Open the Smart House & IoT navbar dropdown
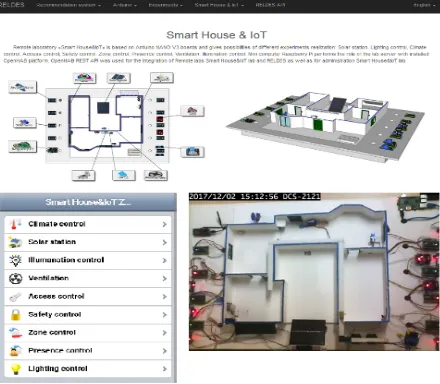Screen dimensions: 440x384 point(219,5)
